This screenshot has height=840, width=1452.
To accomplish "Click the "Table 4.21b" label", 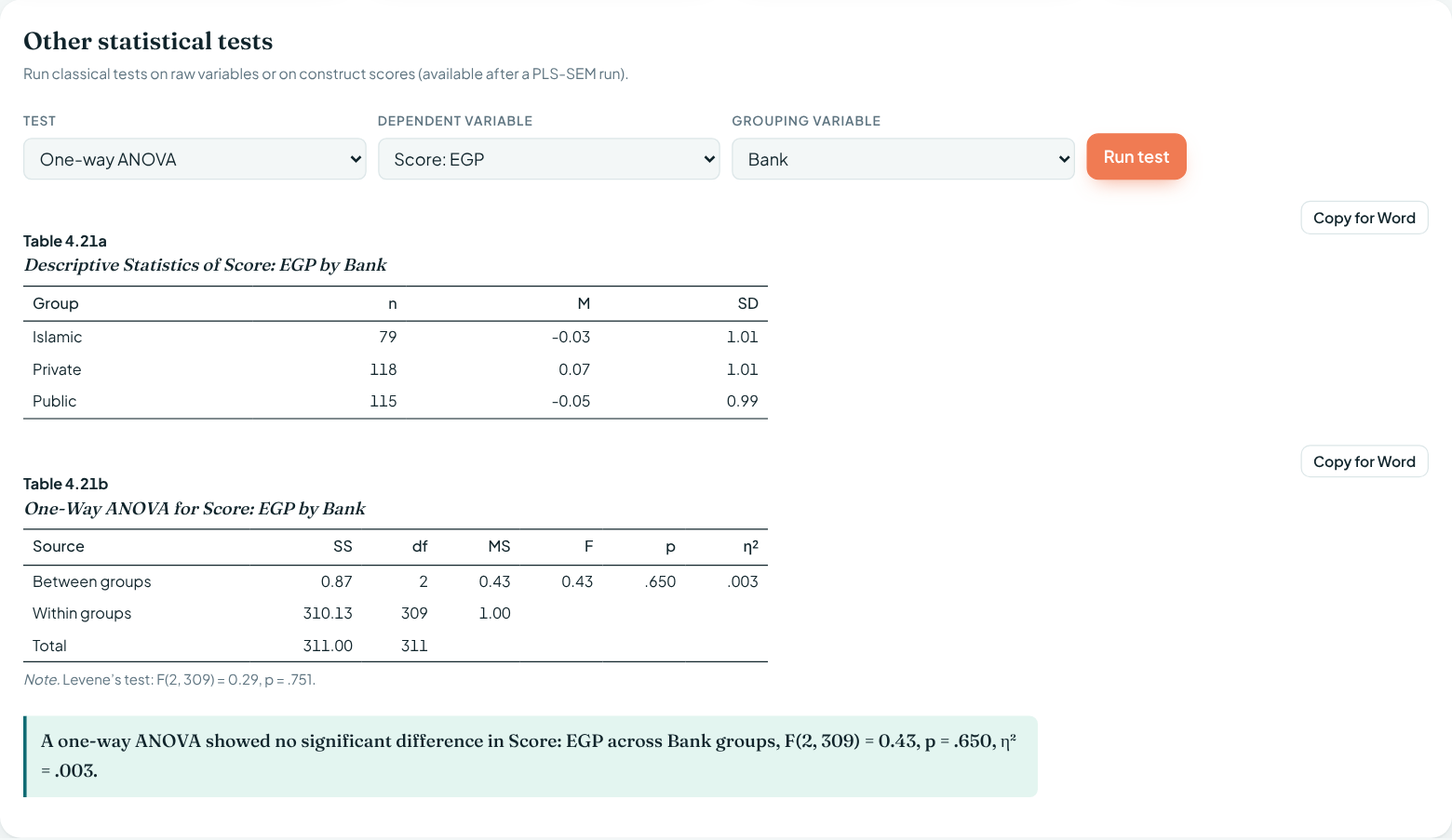I will [66, 484].
